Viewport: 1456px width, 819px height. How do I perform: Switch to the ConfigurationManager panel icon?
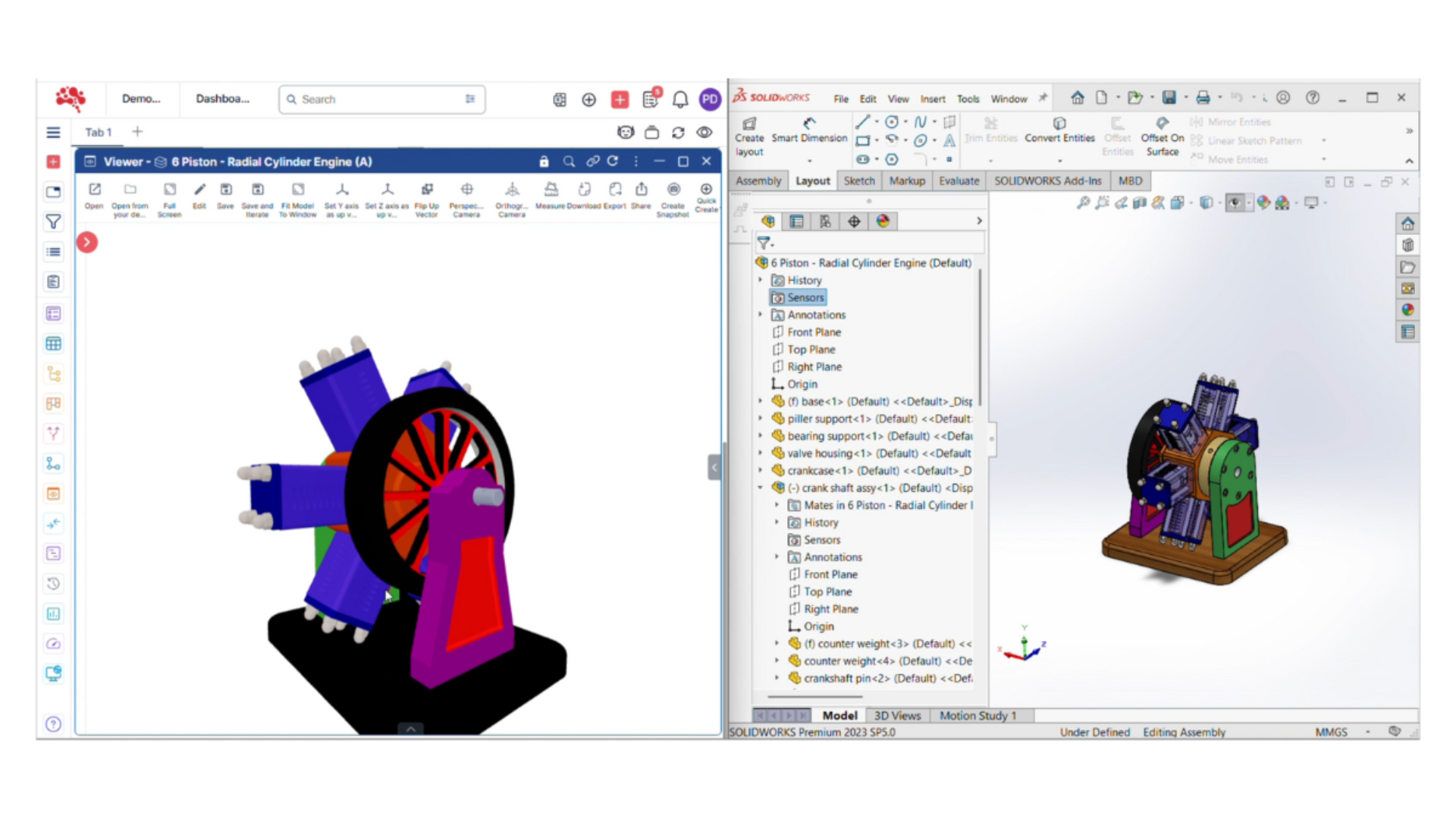point(825,221)
